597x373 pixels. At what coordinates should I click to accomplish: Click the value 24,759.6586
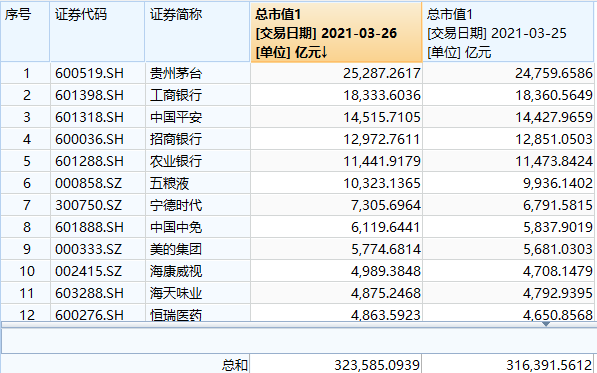[x=554, y=73]
